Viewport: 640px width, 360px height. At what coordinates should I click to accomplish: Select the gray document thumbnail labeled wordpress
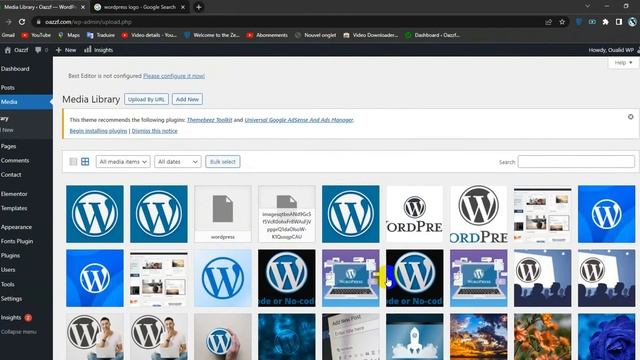[223, 214]
